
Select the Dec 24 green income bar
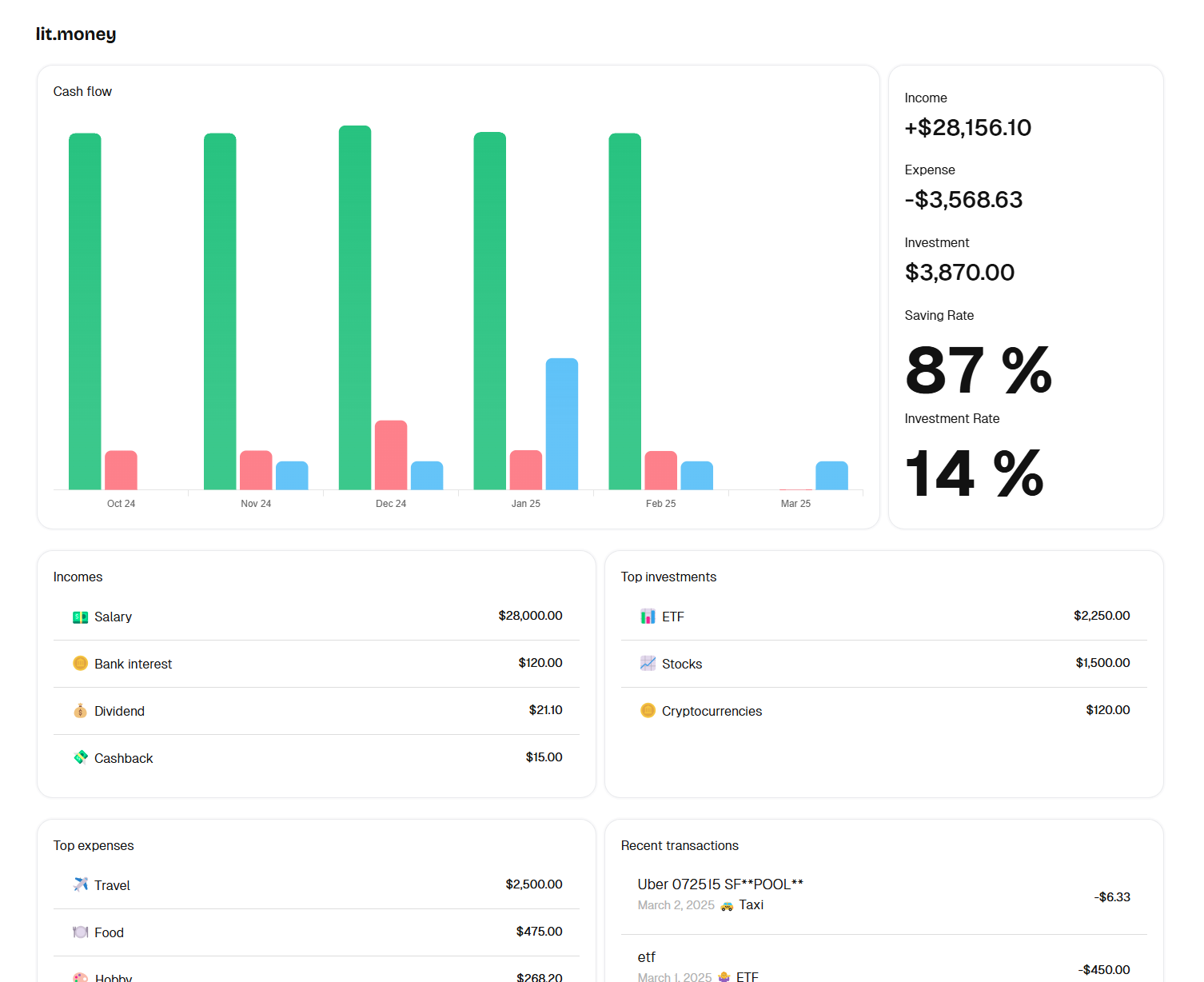coord(355,308)
